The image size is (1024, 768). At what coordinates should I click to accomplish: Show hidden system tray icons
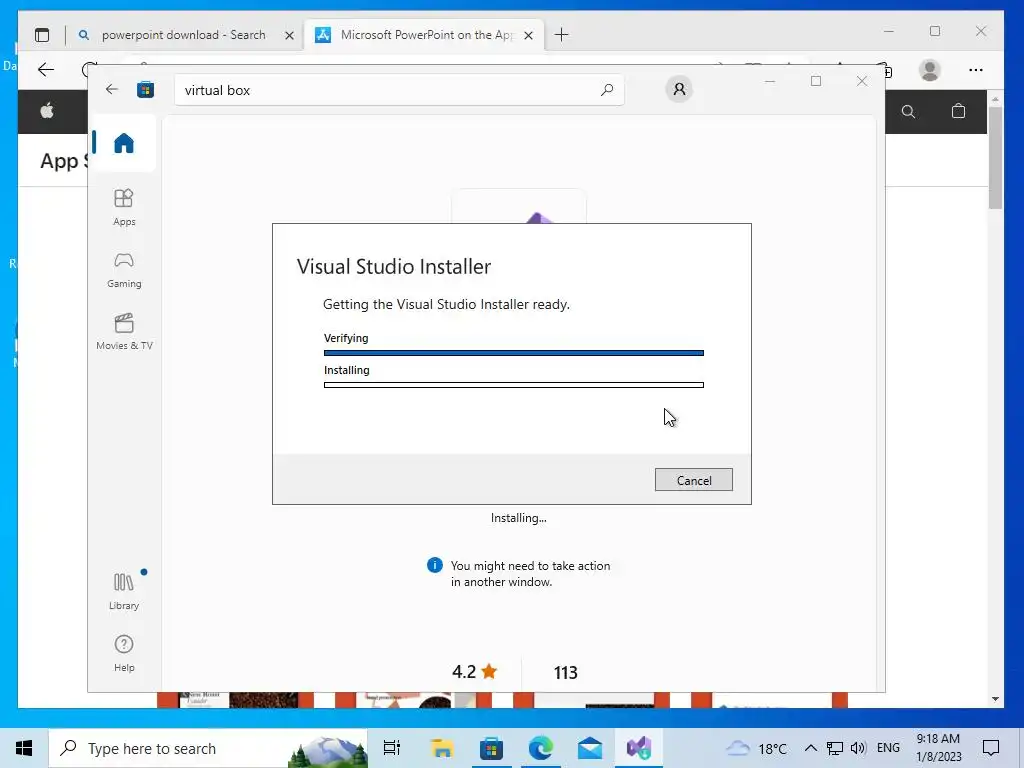tap(810, 748)
